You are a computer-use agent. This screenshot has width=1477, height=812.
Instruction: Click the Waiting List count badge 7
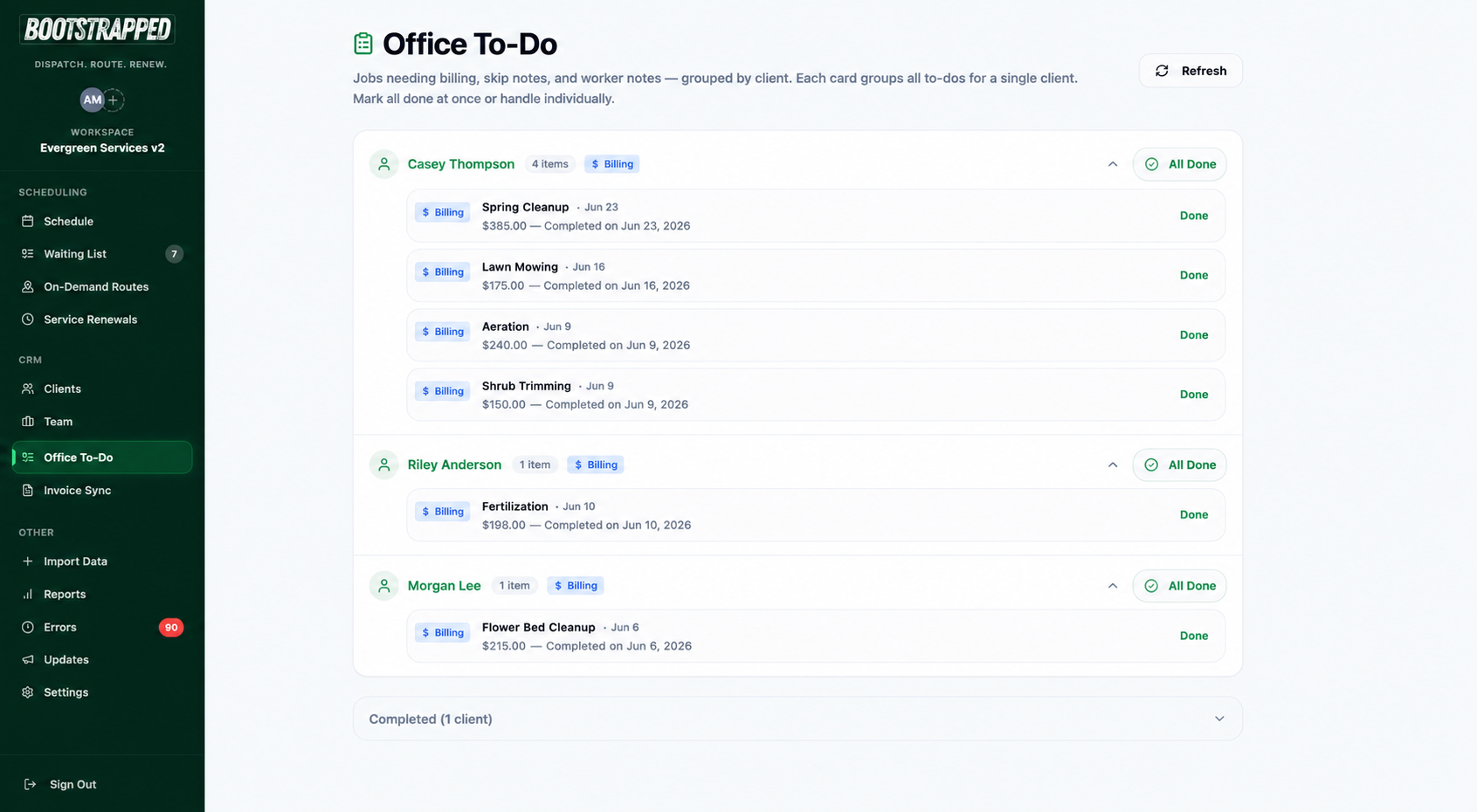tap(175, 254)
